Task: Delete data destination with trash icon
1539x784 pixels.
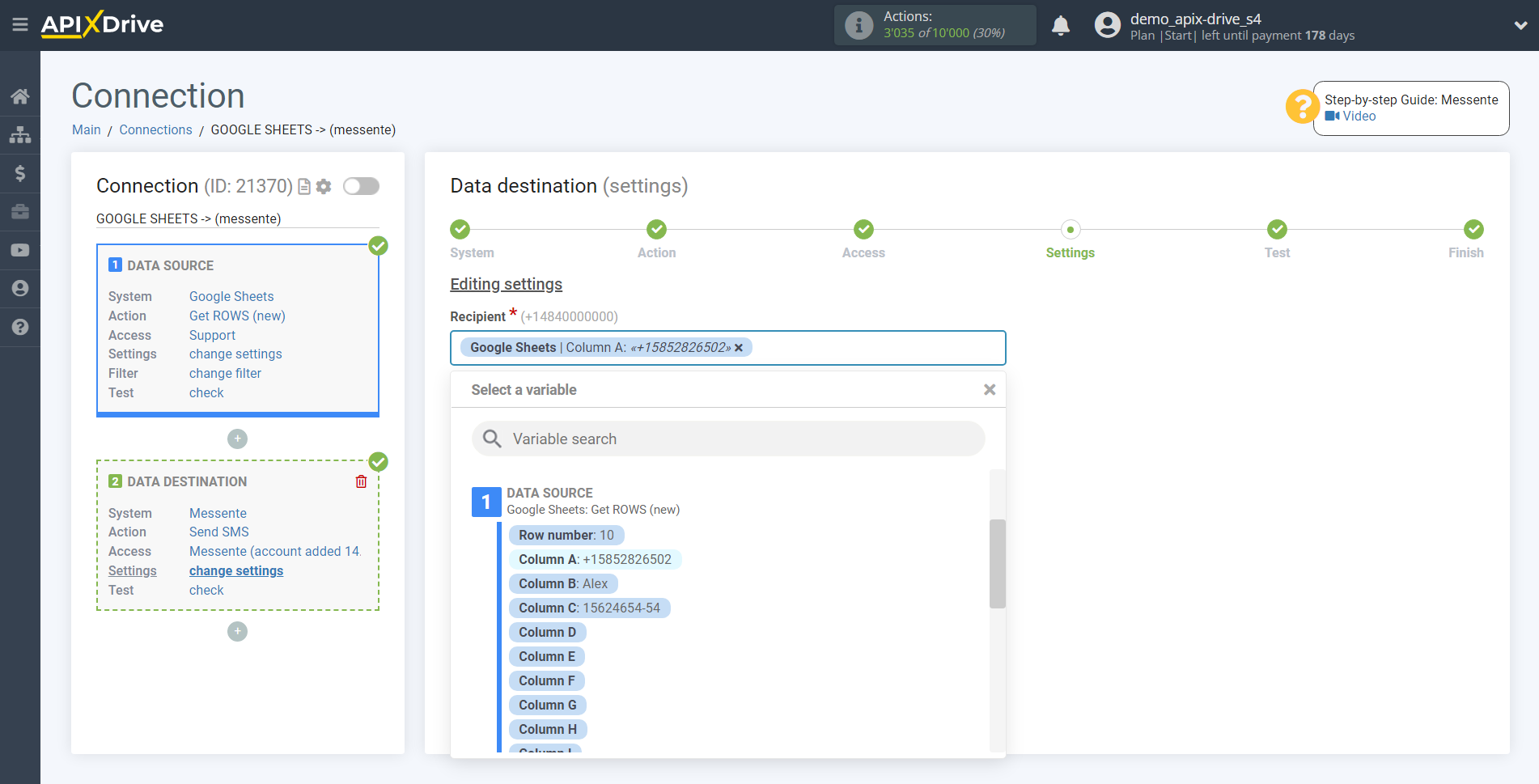Action: coord(361,481)
